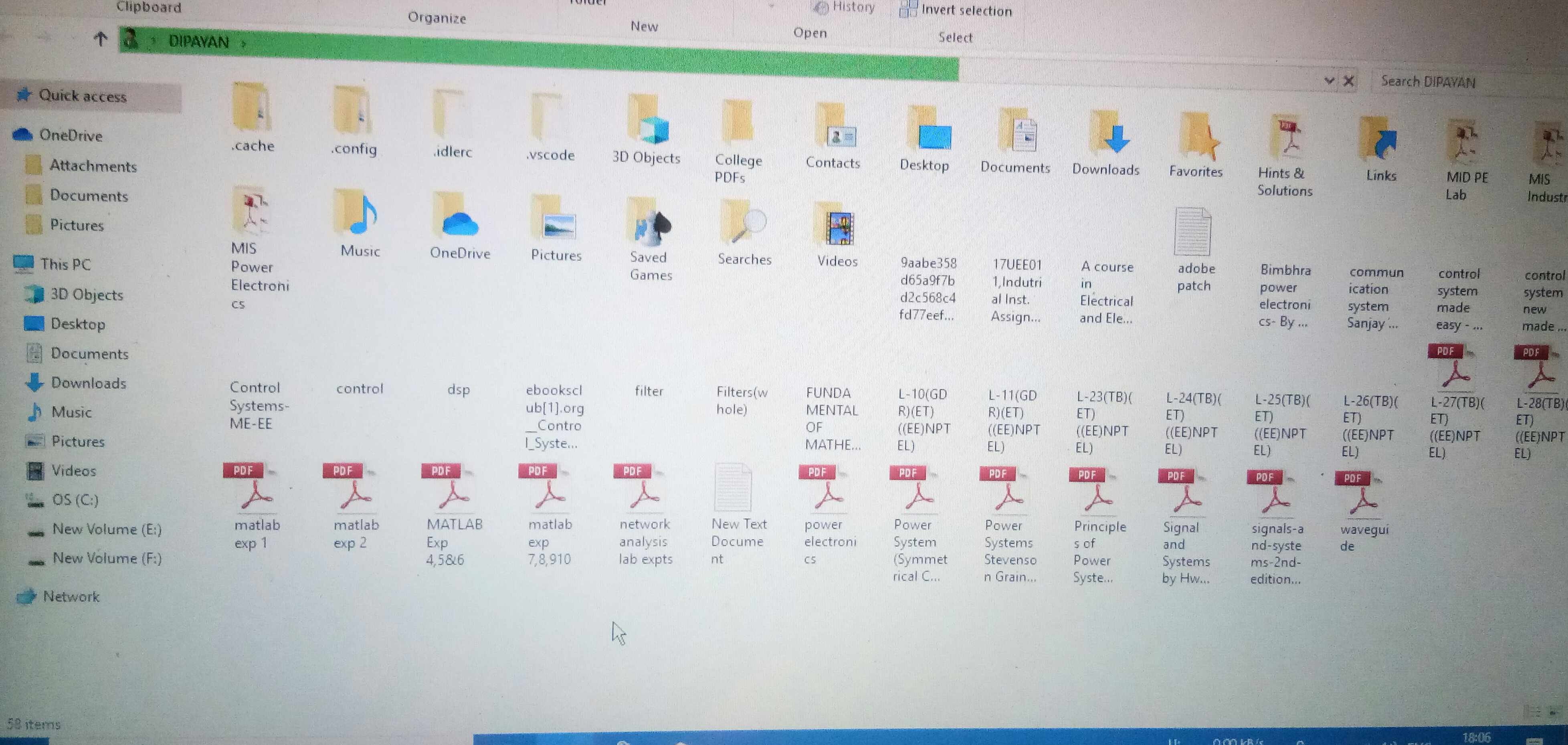Click the up arrow navigation button

click(101, 40)
